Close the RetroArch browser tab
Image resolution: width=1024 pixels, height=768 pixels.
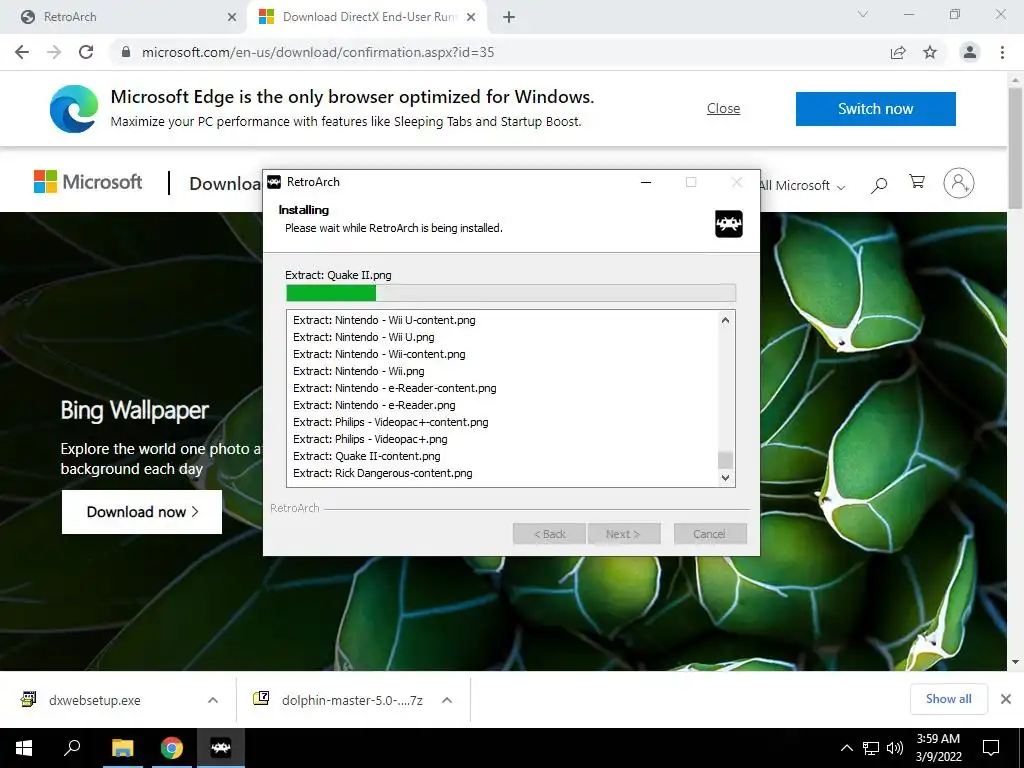click(x=231, y=17)
